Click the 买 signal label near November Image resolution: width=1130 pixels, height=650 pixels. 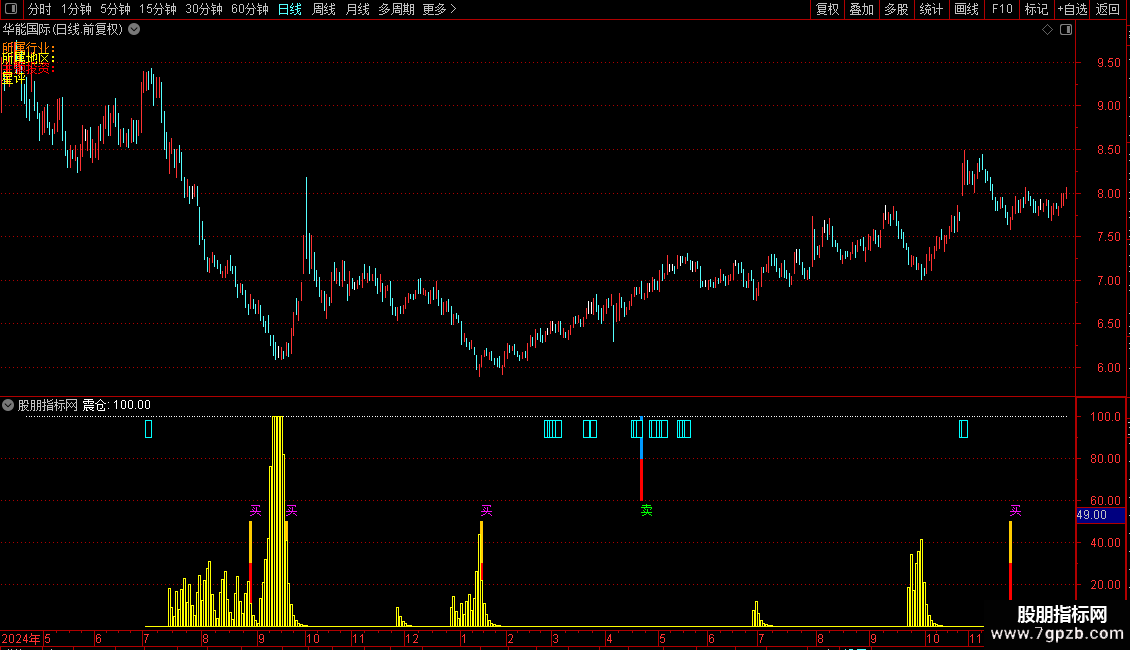click(1015, 511)
